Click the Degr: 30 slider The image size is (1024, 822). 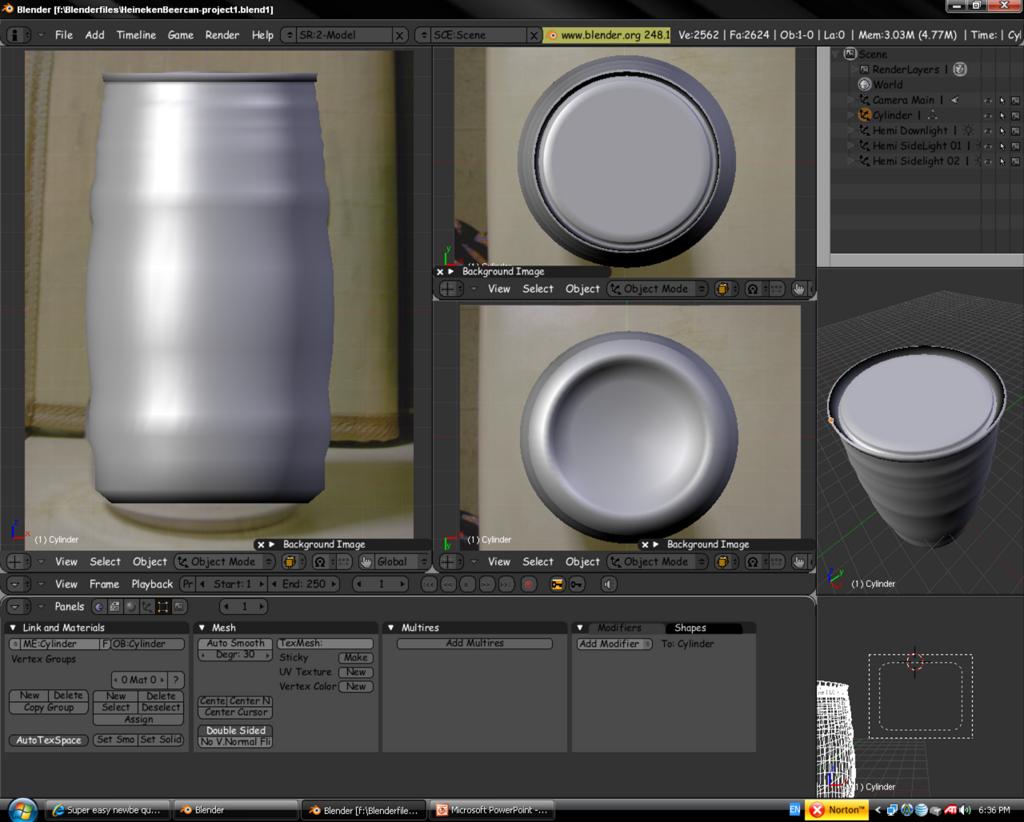(x=235, y=654)
